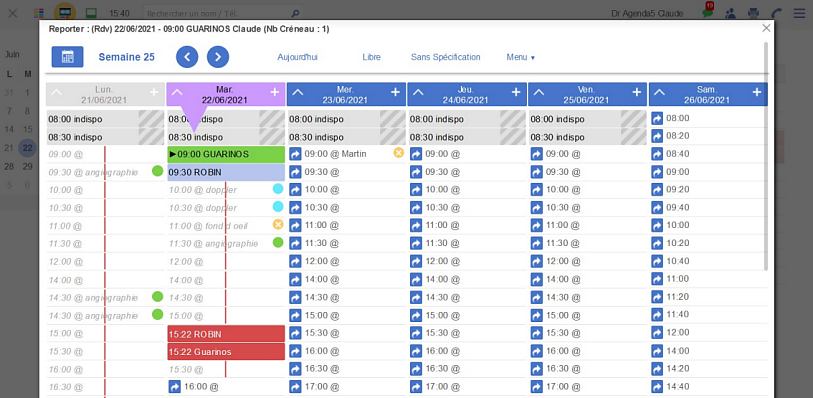
Task: Select the 09:30 ROBIN appointment
Action: point(226,172)
